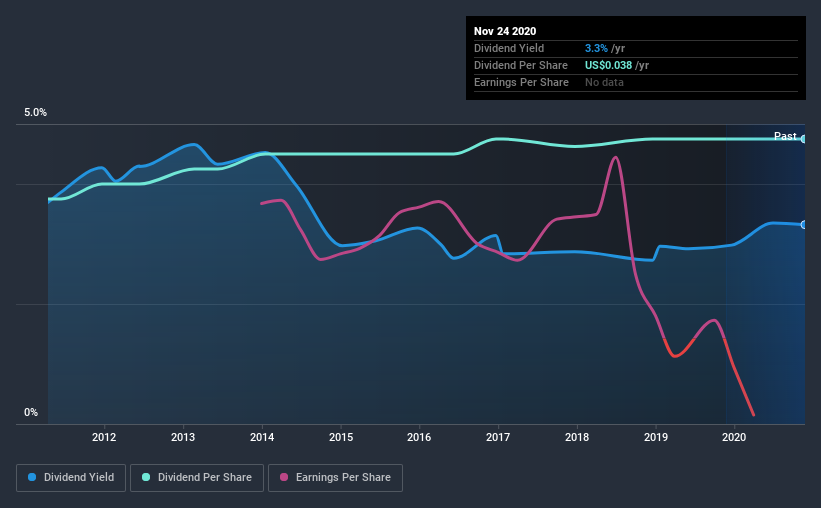This screenshot has height=508, width=821.
Task: Select the 2020 x-axis label
Action: coord(734,437)
